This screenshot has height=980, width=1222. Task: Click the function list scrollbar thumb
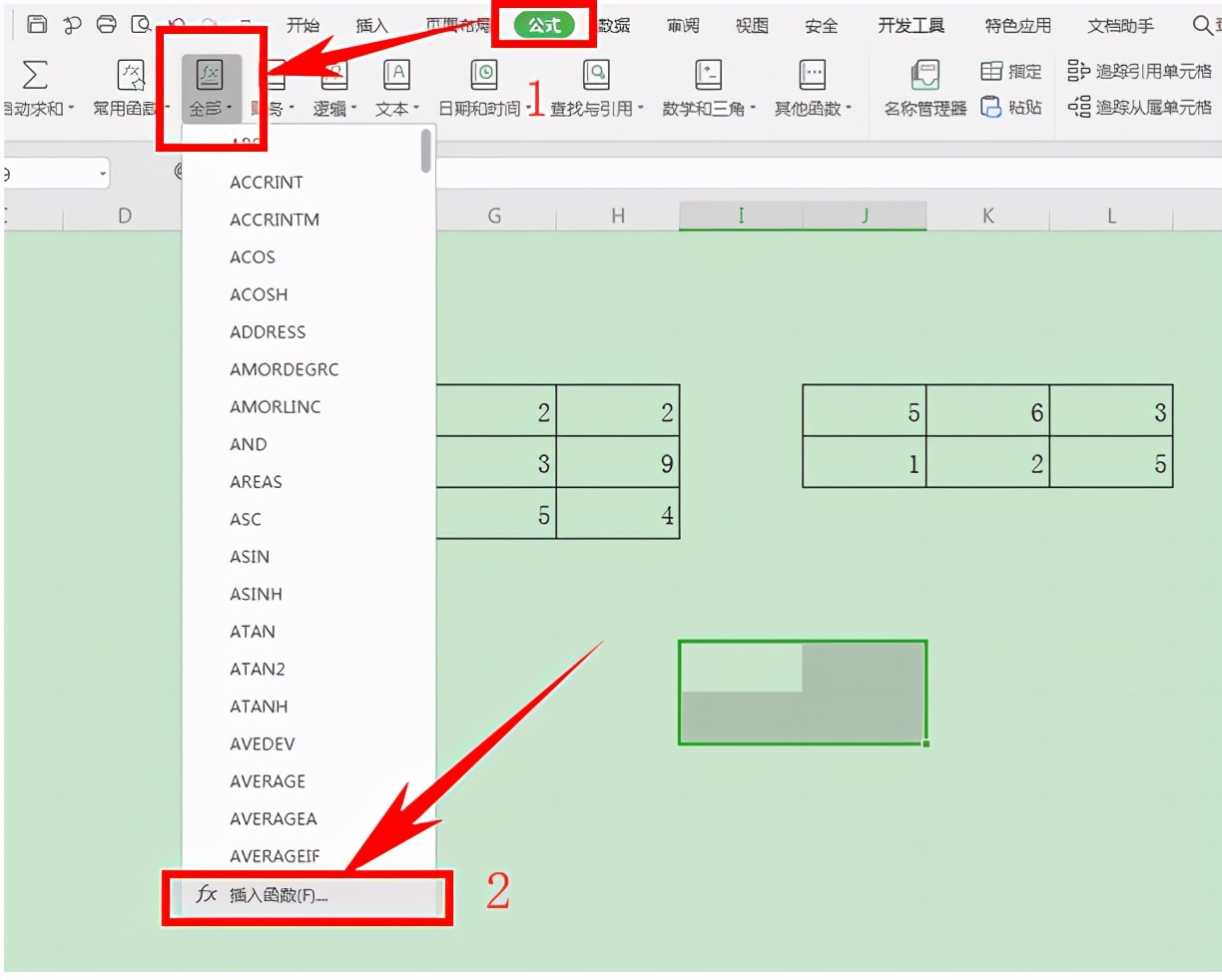[x=426, y=150]
